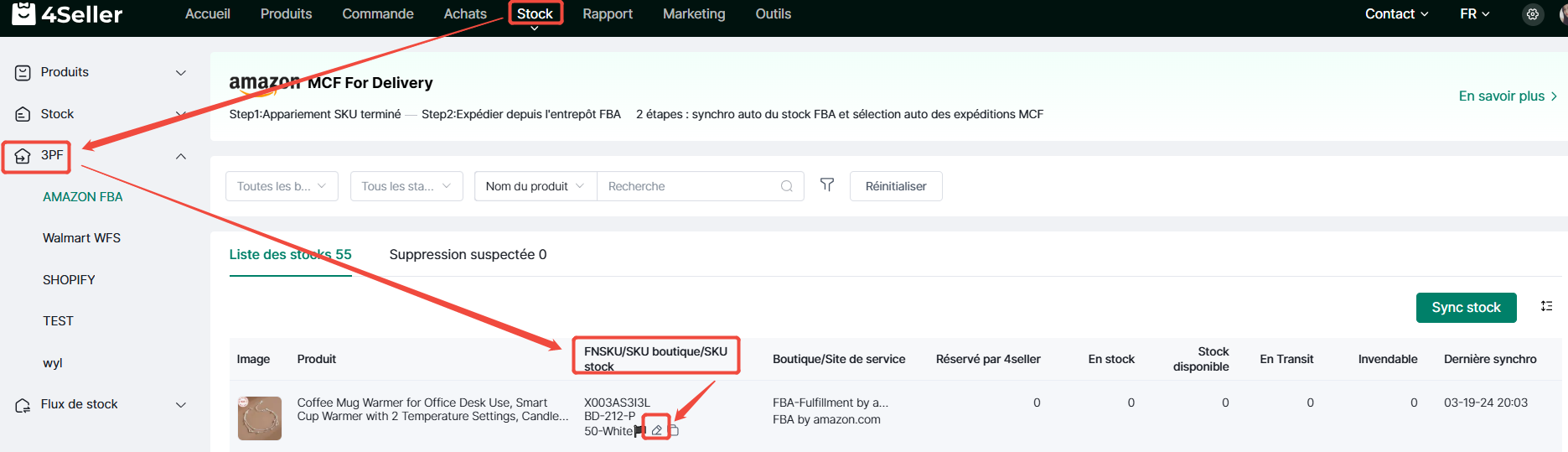1568x452 pixels.
Task: Select SHOPIFY in sidebar
Action: (69, 280)
